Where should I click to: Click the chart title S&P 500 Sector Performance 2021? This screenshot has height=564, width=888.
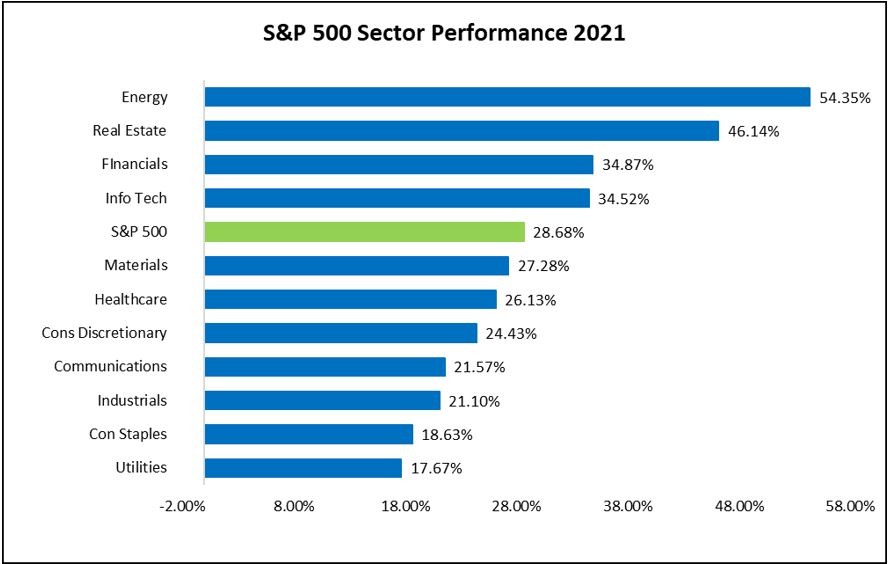(443, 32)
